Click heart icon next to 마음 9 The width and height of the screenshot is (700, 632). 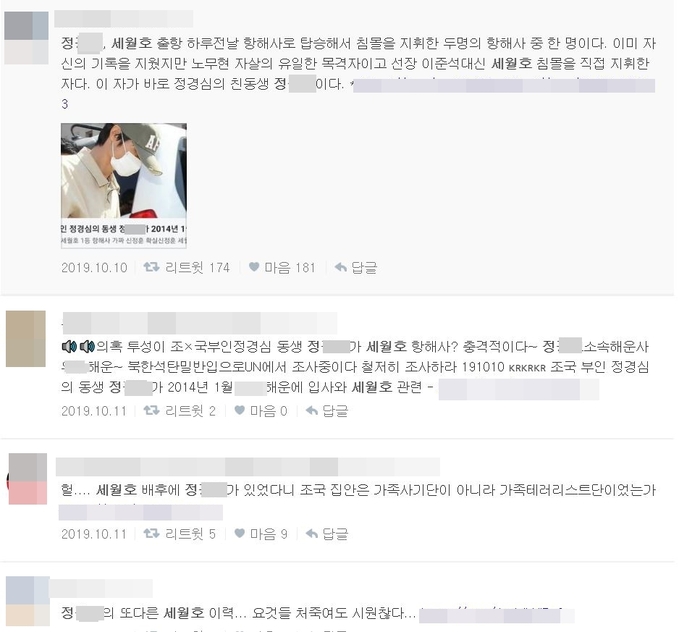[x=240, y=533]
